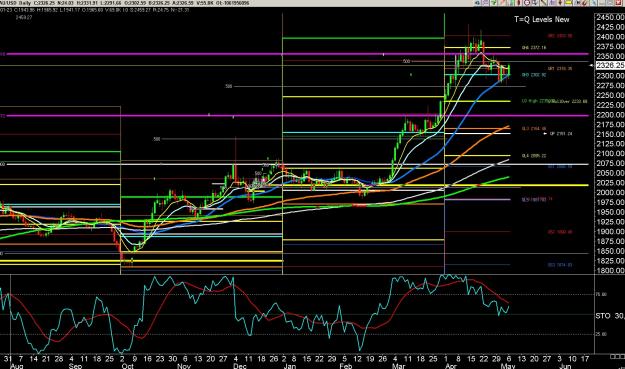Click the 1850.00 price axis label

tap(610, 251)
